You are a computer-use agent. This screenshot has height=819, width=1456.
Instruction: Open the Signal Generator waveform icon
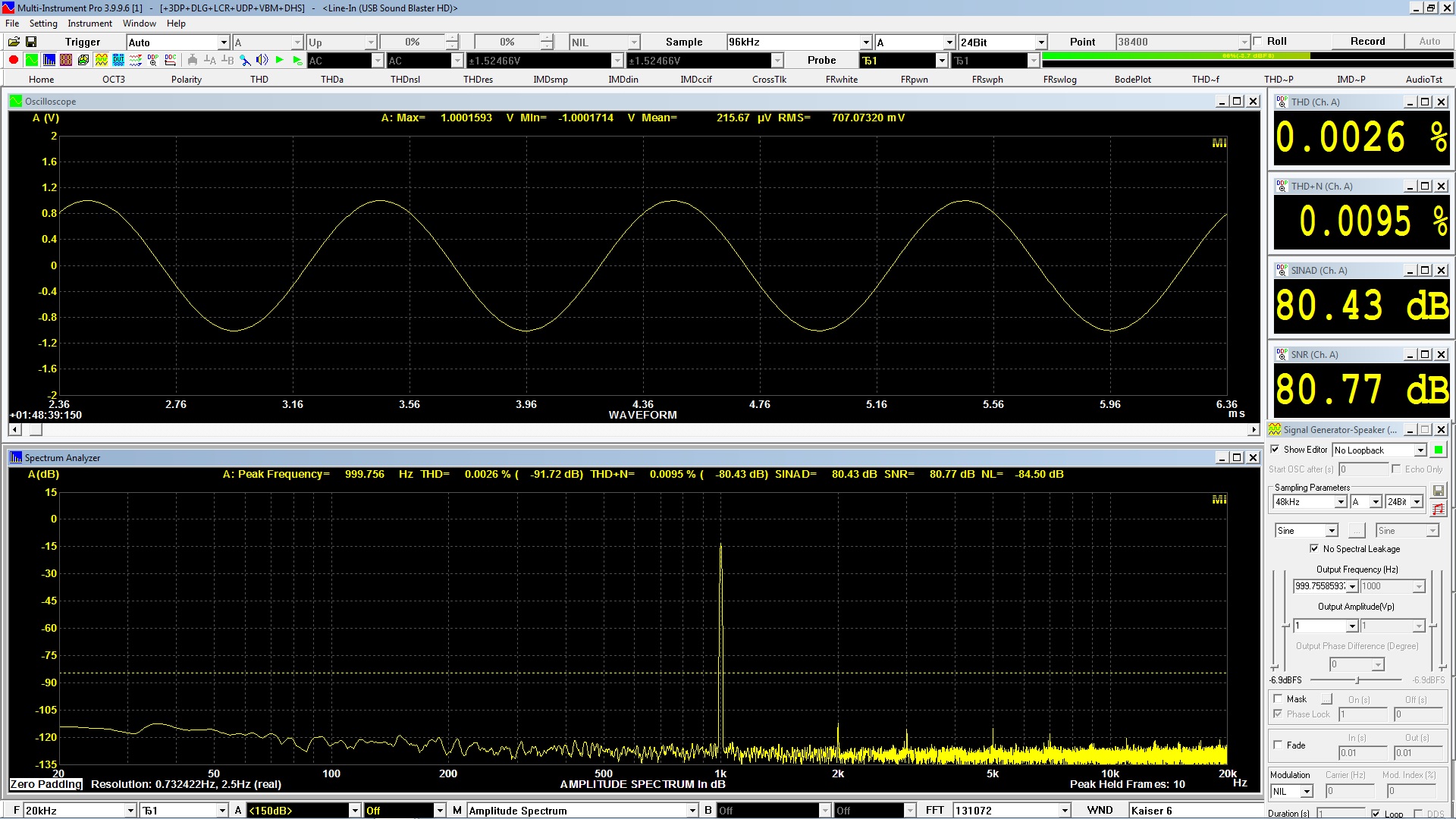click(x=101, y=60)
